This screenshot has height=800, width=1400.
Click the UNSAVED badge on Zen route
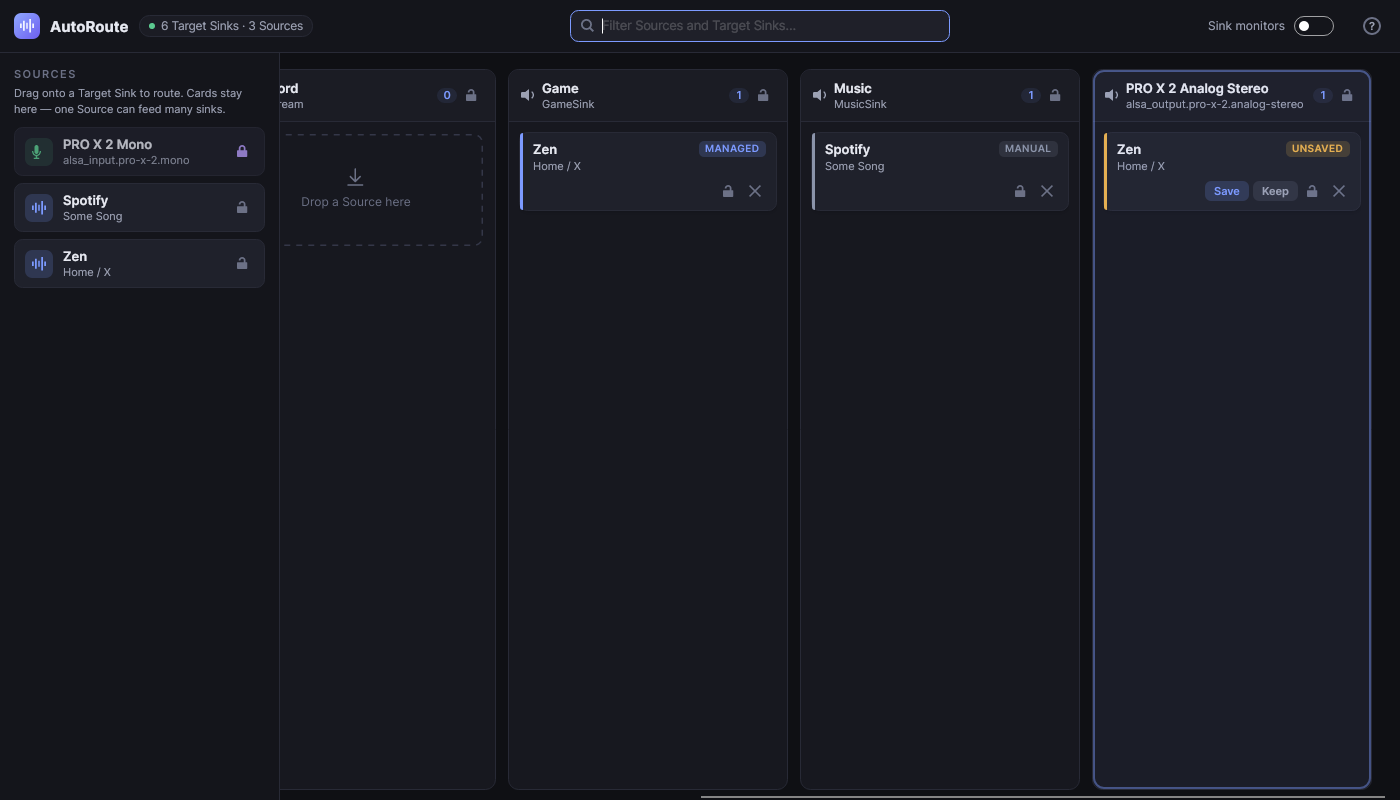(1318, 149)
